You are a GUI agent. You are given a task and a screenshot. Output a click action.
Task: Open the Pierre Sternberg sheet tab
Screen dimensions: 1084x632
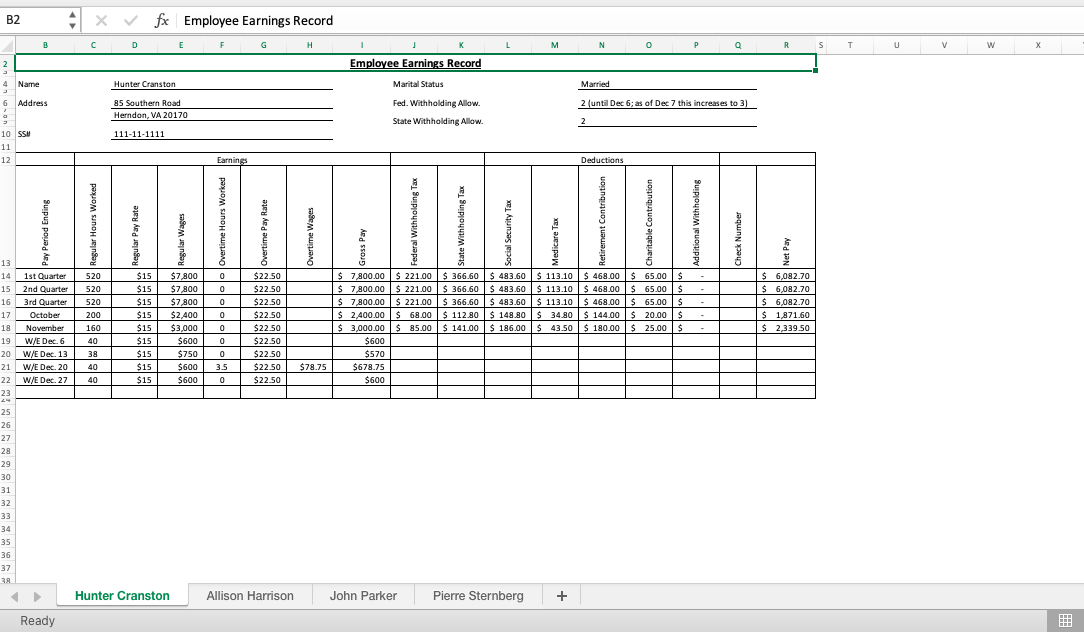click(478, 595)
